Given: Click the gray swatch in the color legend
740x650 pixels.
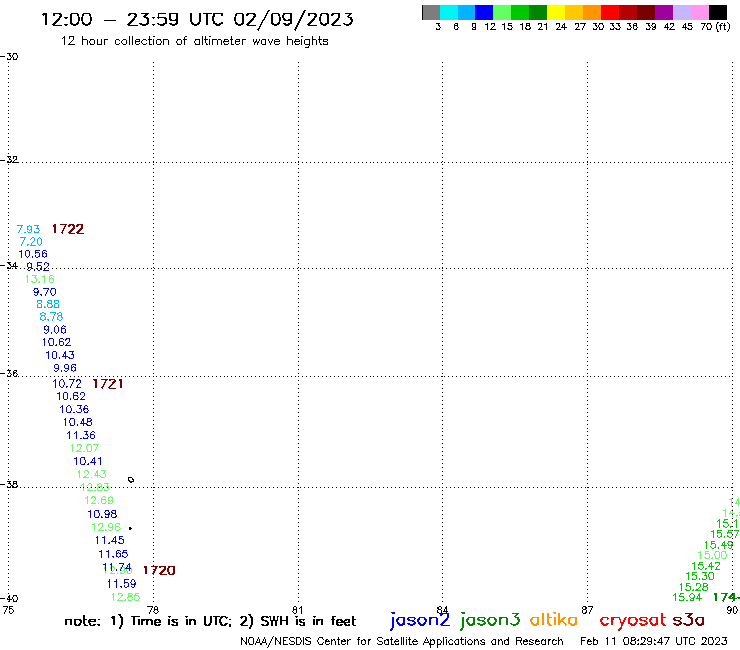Looking at the screenshot, I should [x=431, y=12].
